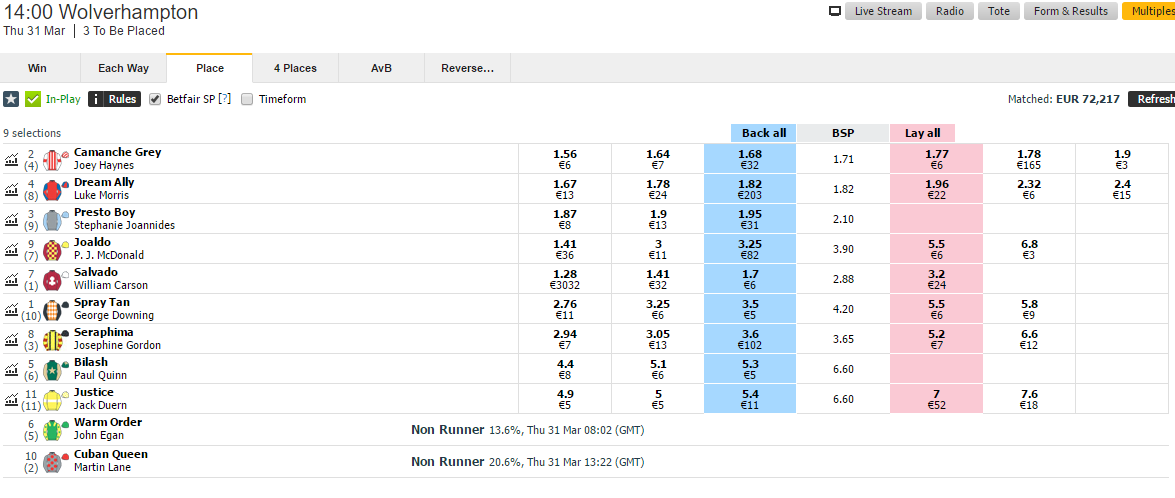Screen dimensions: 1175x498
Task: Open price graph icon for Justice
Action: (12, 399)
